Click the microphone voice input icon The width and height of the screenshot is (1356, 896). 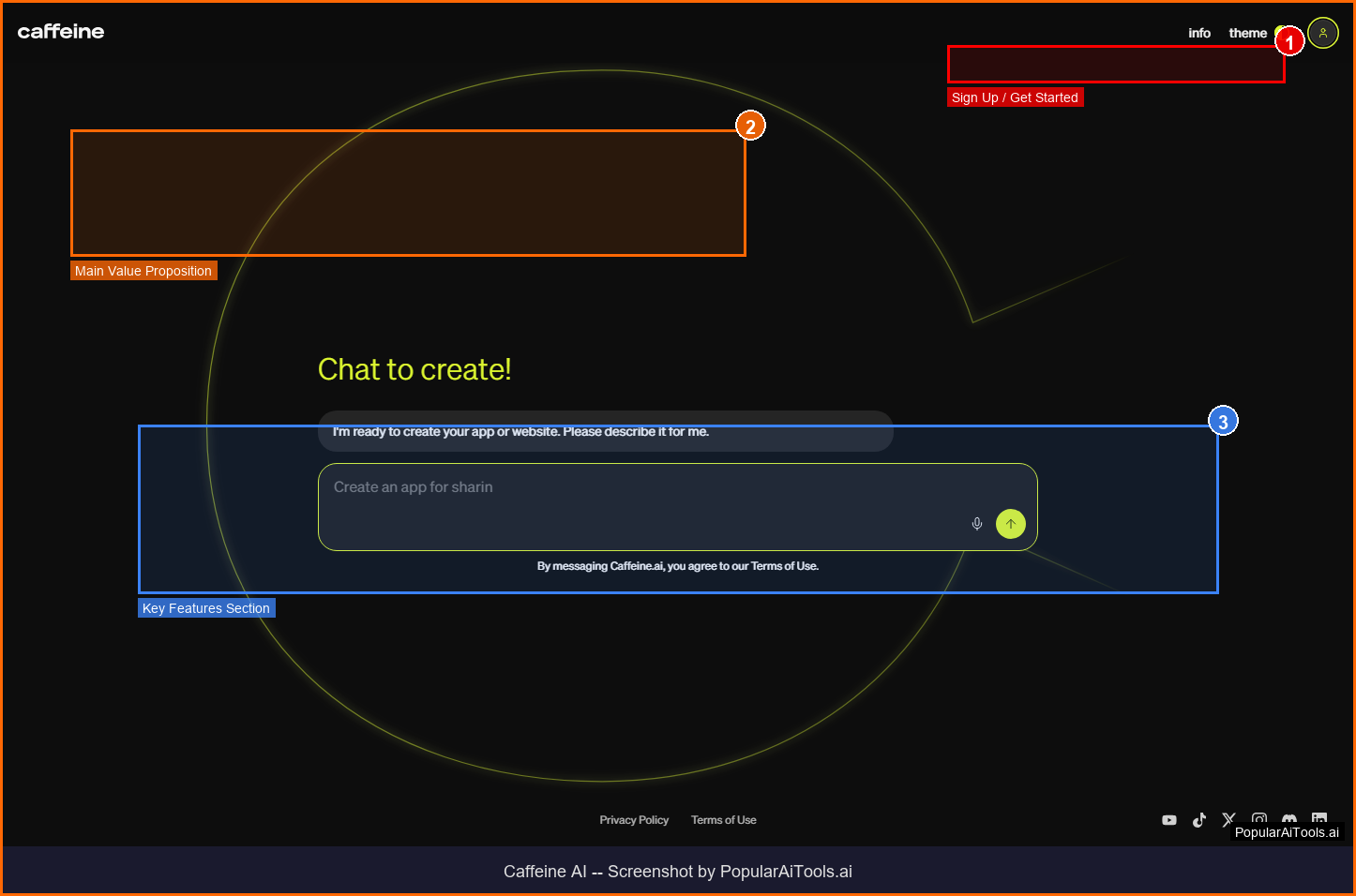[x=976, y=524]
